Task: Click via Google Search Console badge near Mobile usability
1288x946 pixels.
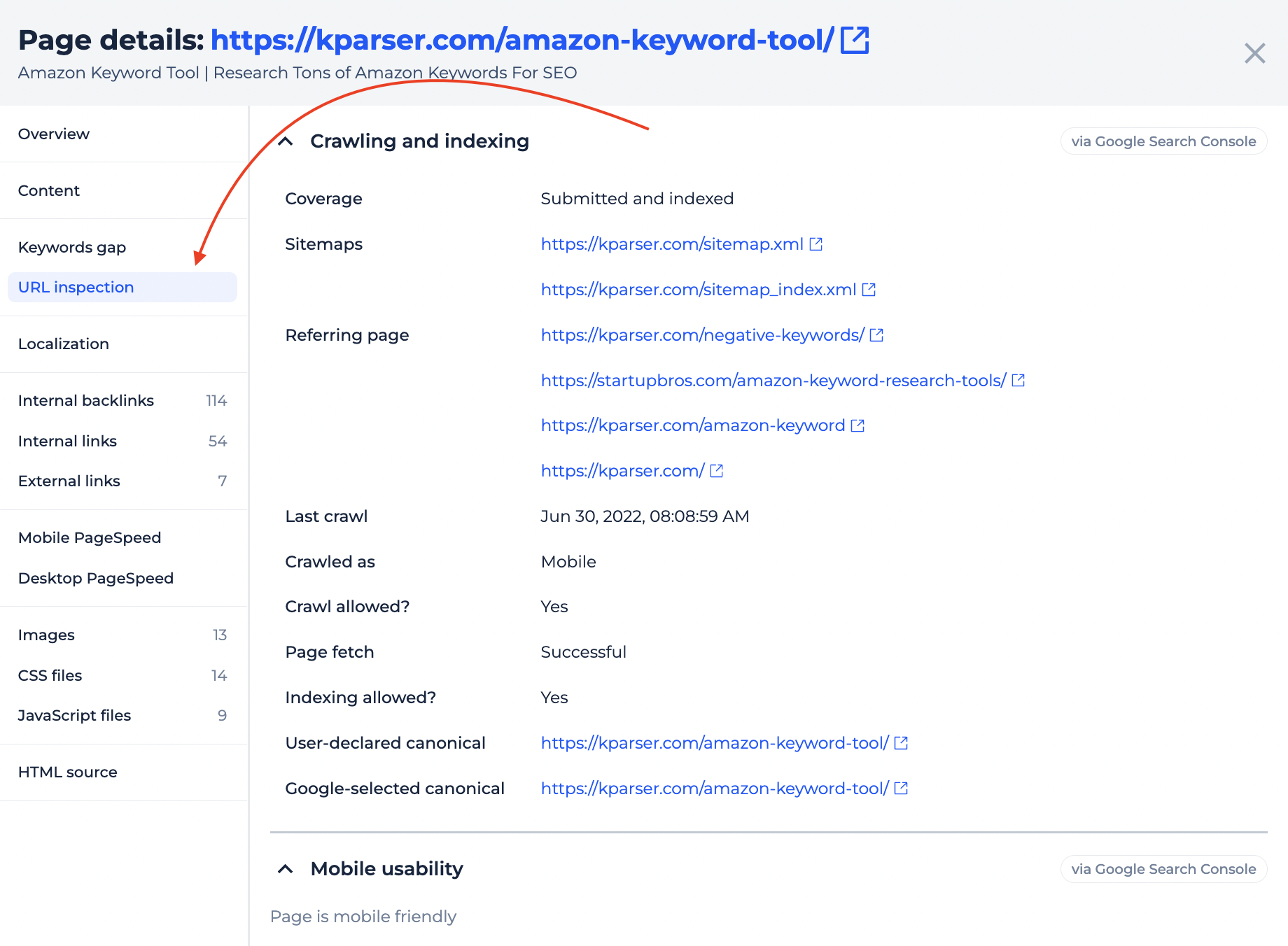Action: [x=1163, y=869]
